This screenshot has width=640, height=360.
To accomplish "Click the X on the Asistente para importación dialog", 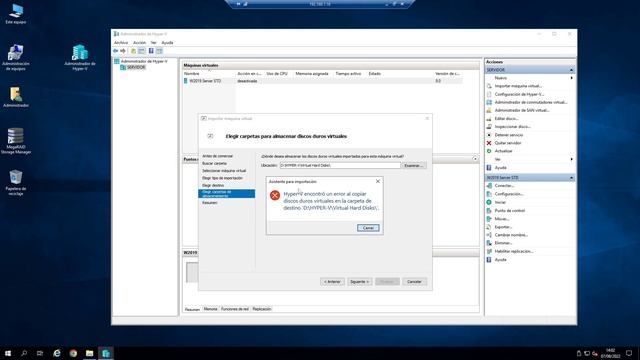I will tap(378, 181).
